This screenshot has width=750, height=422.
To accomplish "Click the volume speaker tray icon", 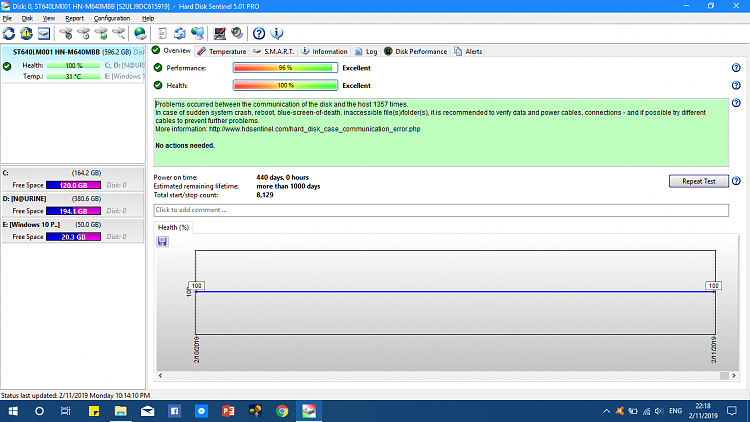I will 659,411.
